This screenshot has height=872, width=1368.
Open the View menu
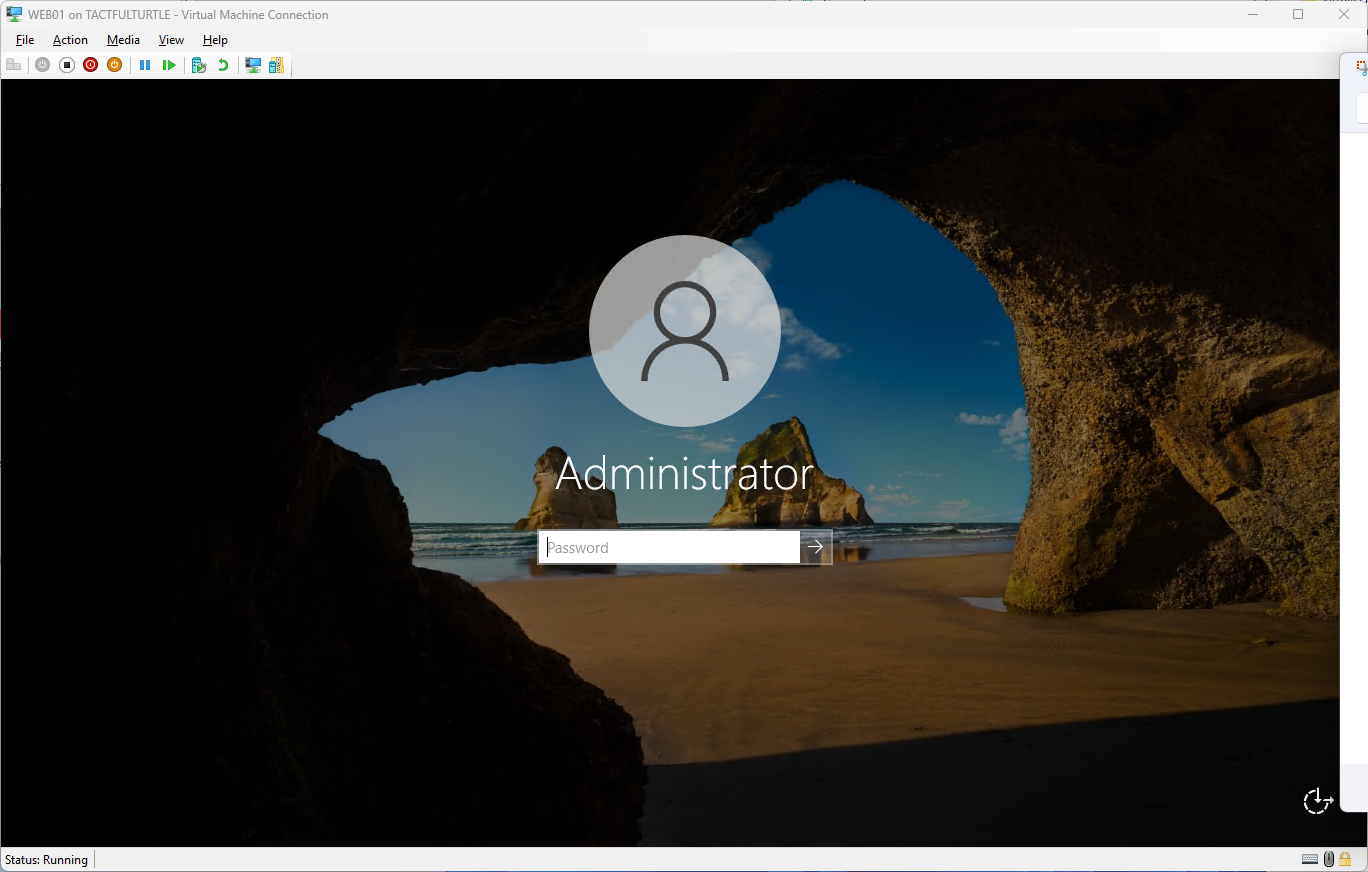point(171,40)
